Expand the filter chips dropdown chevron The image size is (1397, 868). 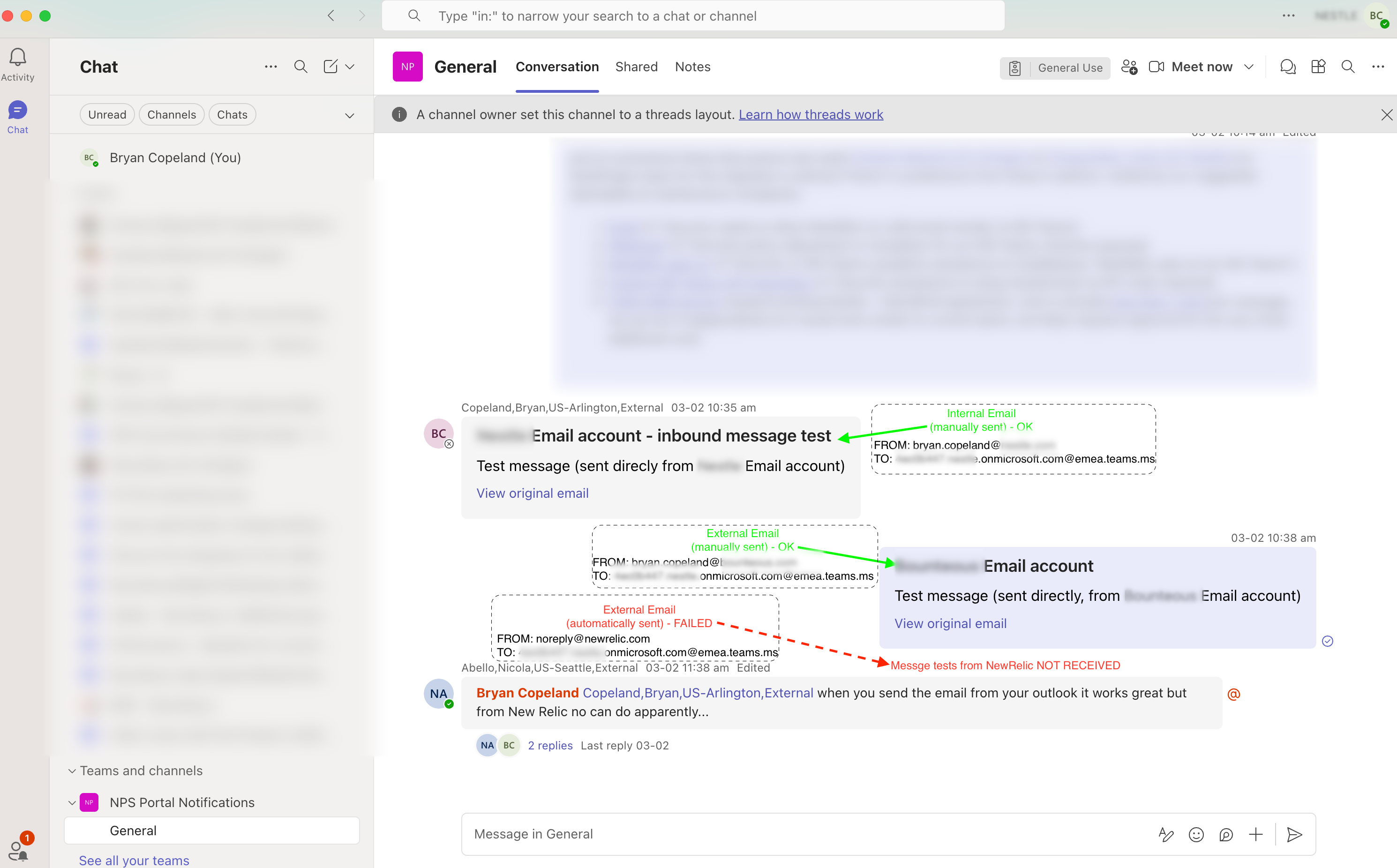point(349,115)
